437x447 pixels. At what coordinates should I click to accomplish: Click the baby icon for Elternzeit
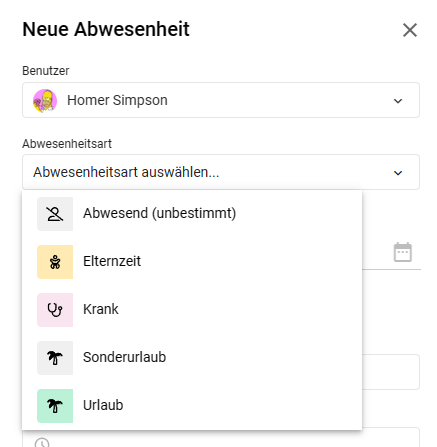55,262
